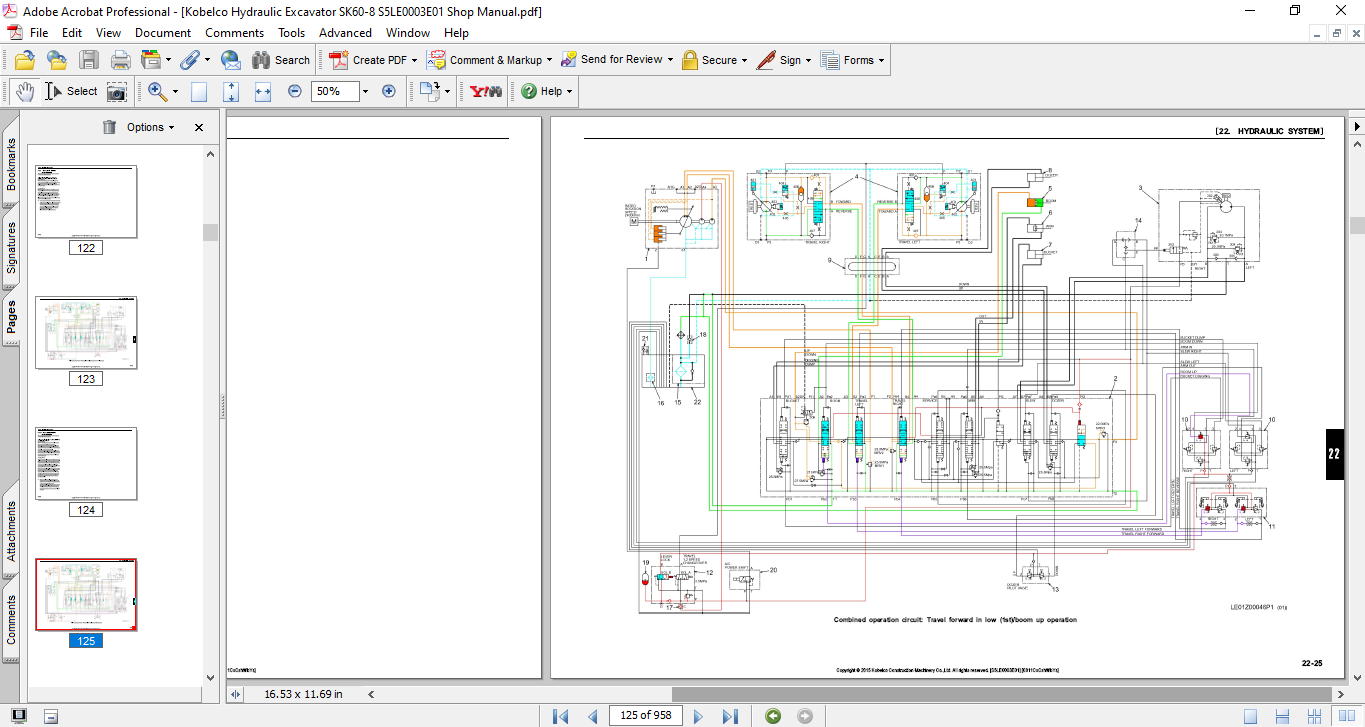Open the zoom percentage dropdown arrow

(x=365, y=91)
